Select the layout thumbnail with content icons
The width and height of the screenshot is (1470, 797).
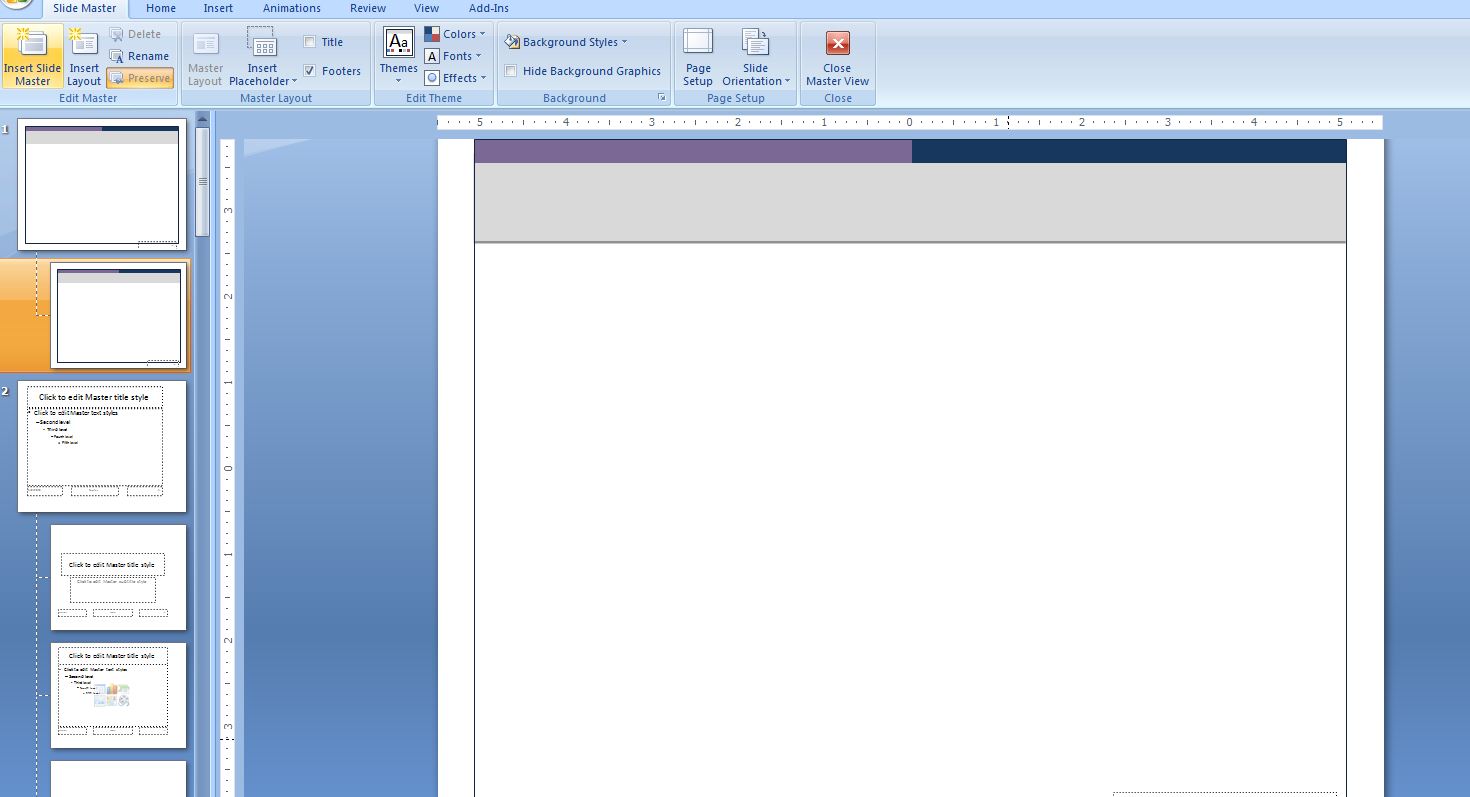pyautogui.click(x=119, y=695)
